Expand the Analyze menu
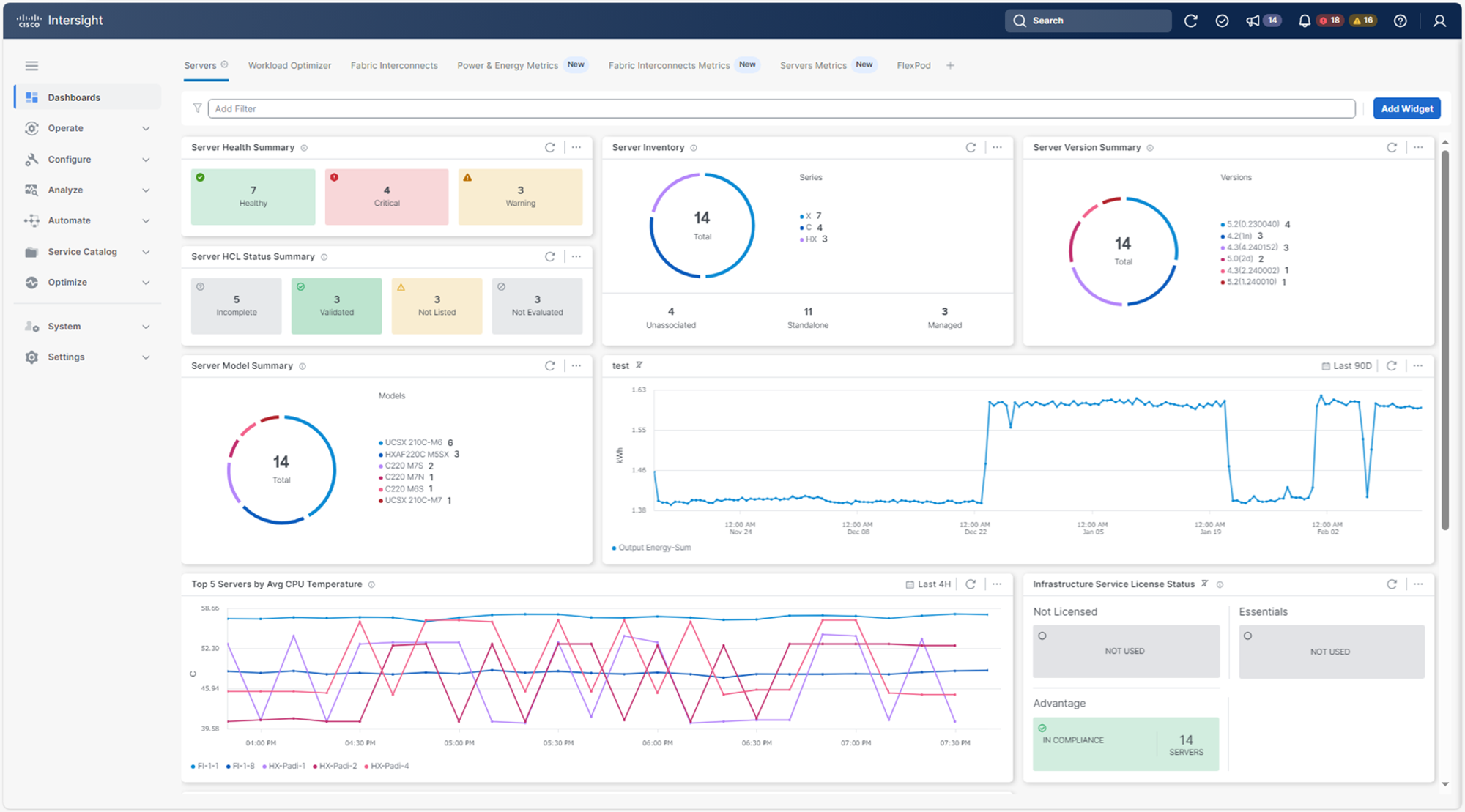Image resolution: width=1465 pixels, height=812 pixels. (88, 190)
